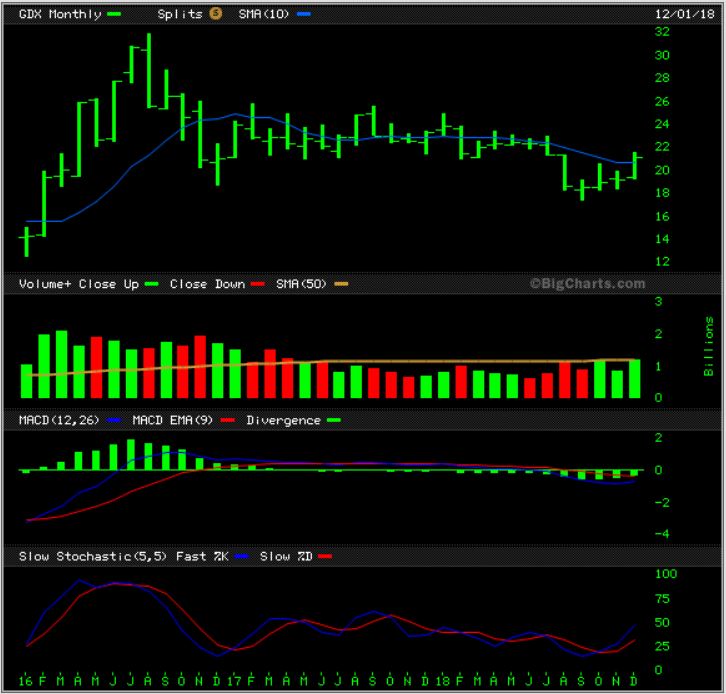Click the 100 value on stochastic axis
The width and height of the screenshot is (726, 694).
666,574
